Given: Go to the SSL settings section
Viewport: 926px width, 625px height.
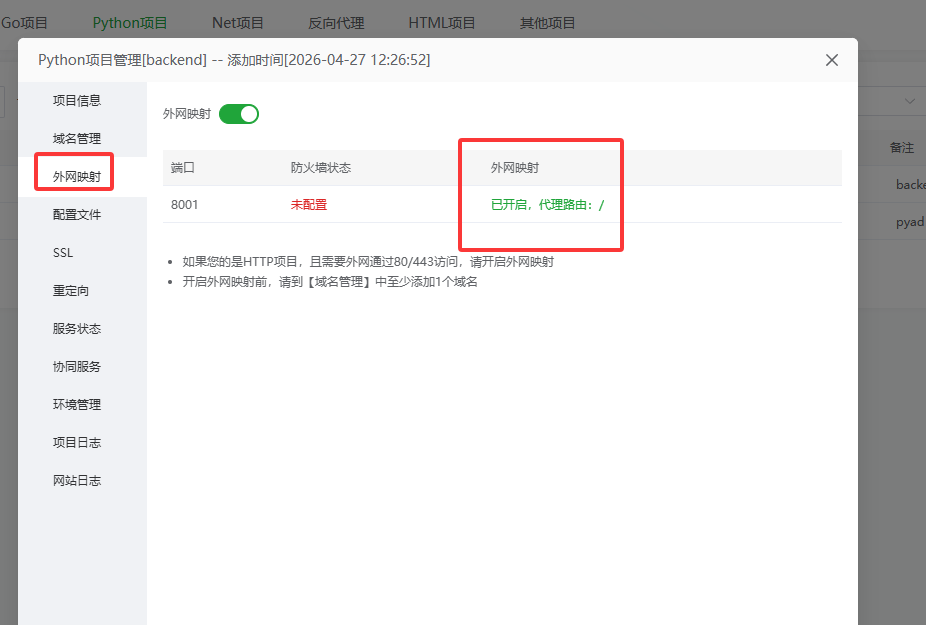Looking at the screenshot, I should pos(63,253).
